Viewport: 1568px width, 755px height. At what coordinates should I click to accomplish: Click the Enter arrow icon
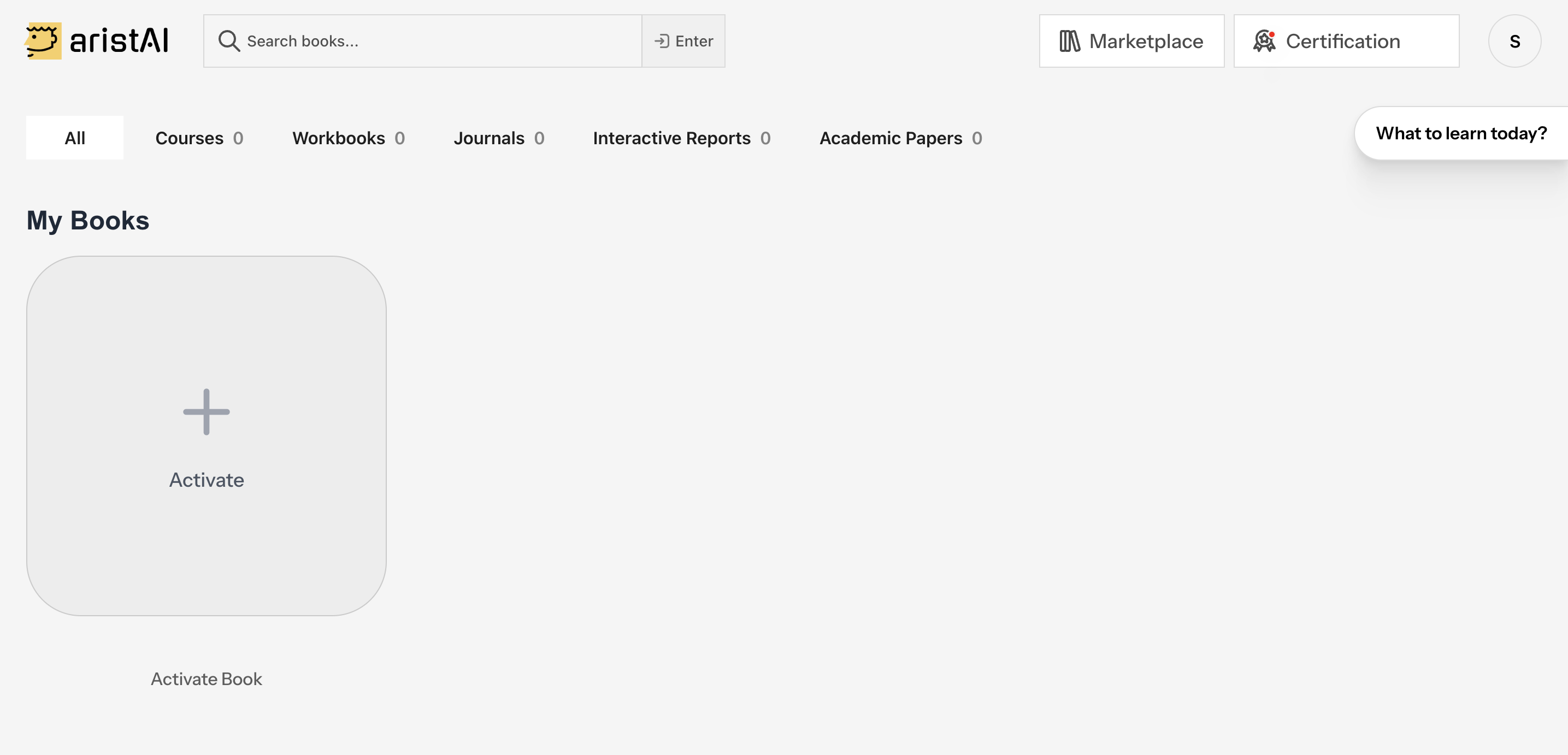[x=662, y=41]
